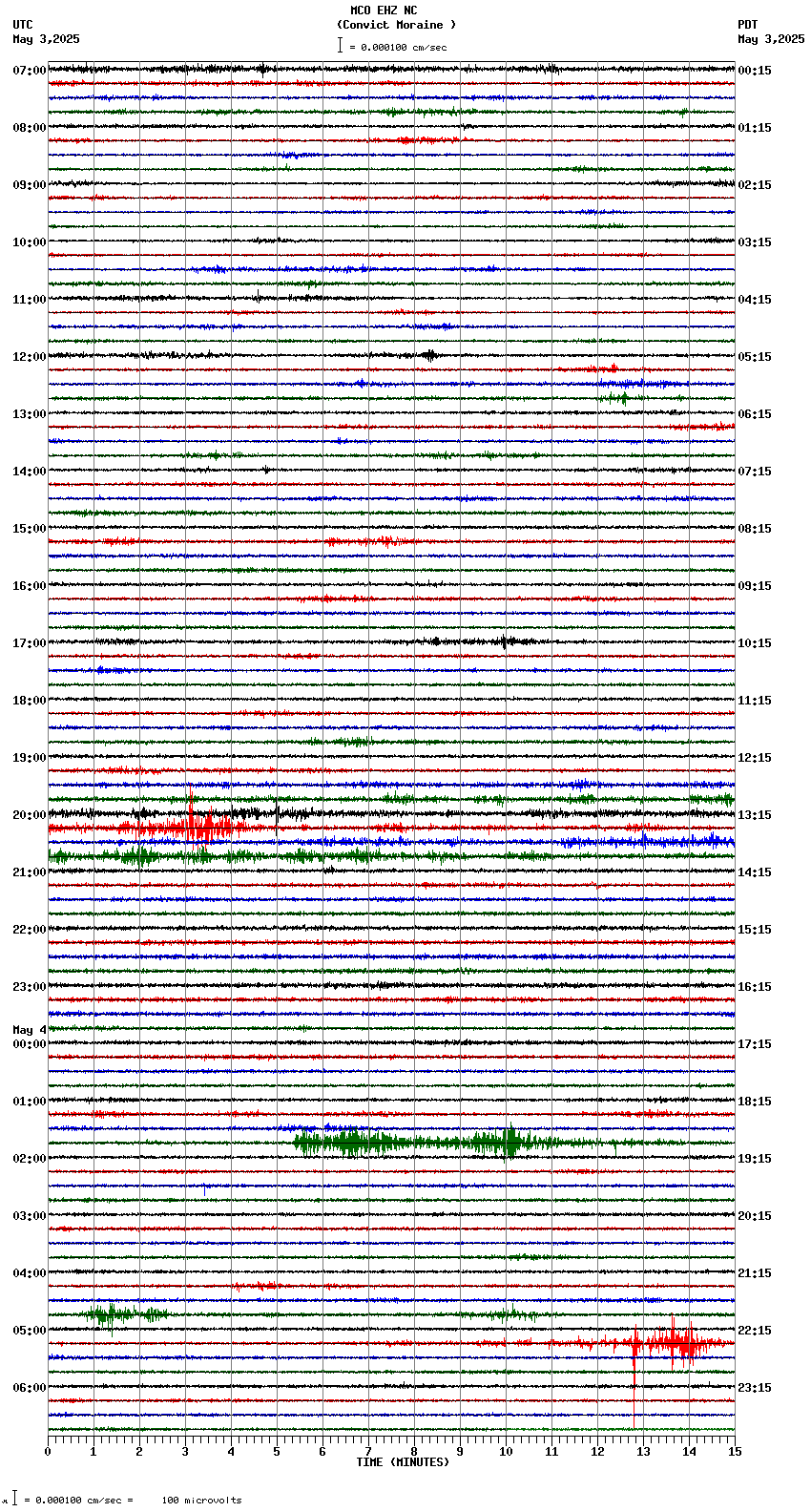Click the '05:00' UTC time label
Screen dimensions: 811x1512
tap(30, 1331)
